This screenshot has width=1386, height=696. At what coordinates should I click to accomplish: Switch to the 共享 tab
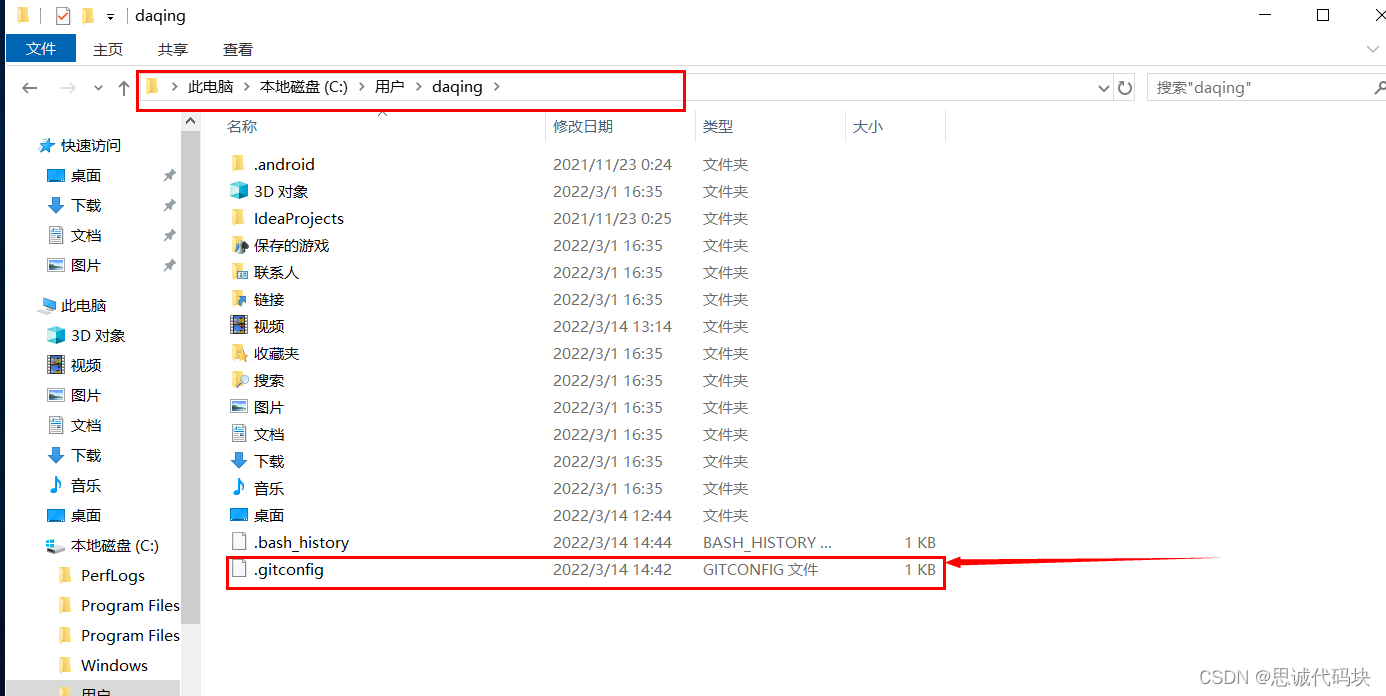pyautogui.click(x=173, y=49)
